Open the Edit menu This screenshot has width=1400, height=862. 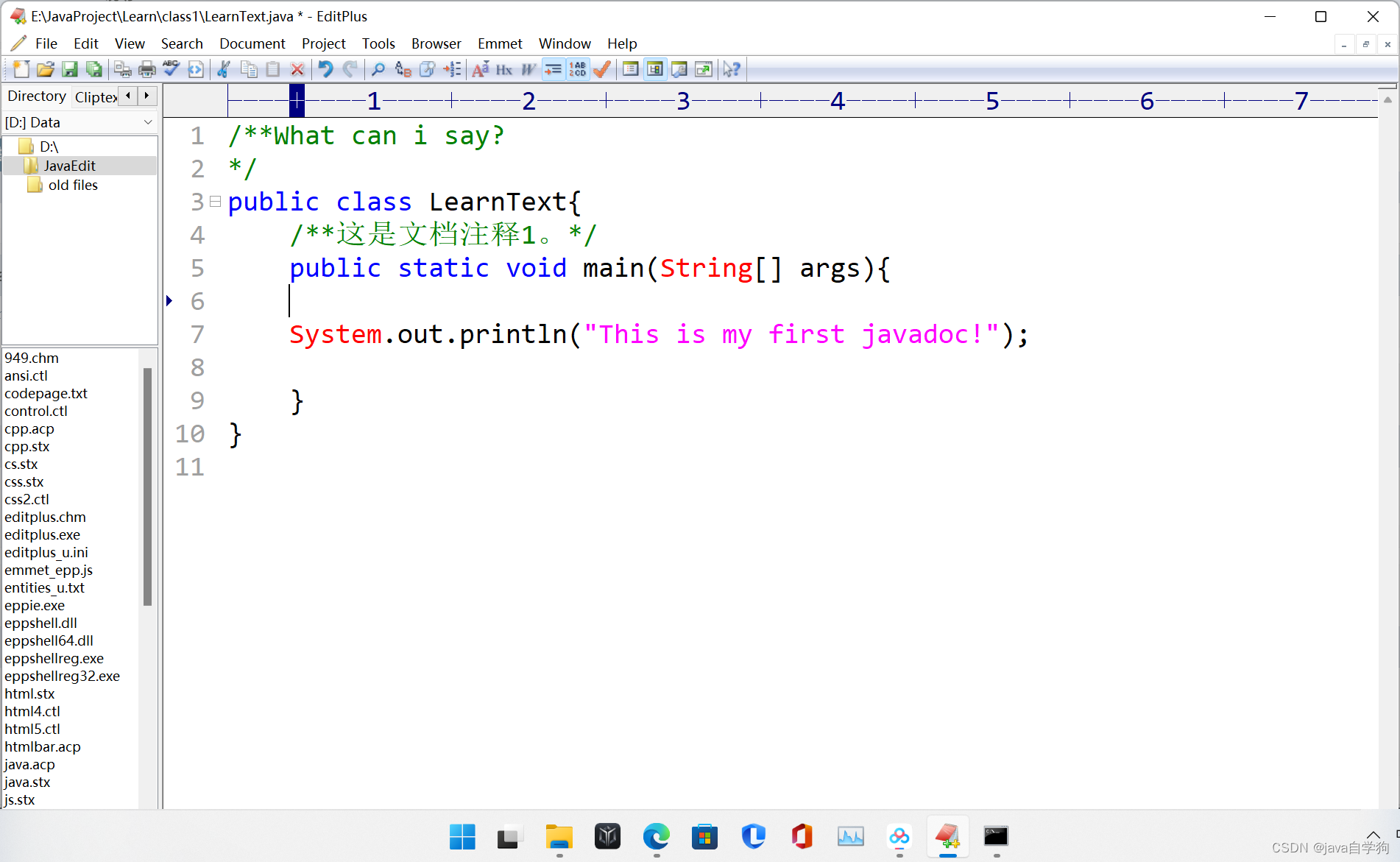pos(86,43)
